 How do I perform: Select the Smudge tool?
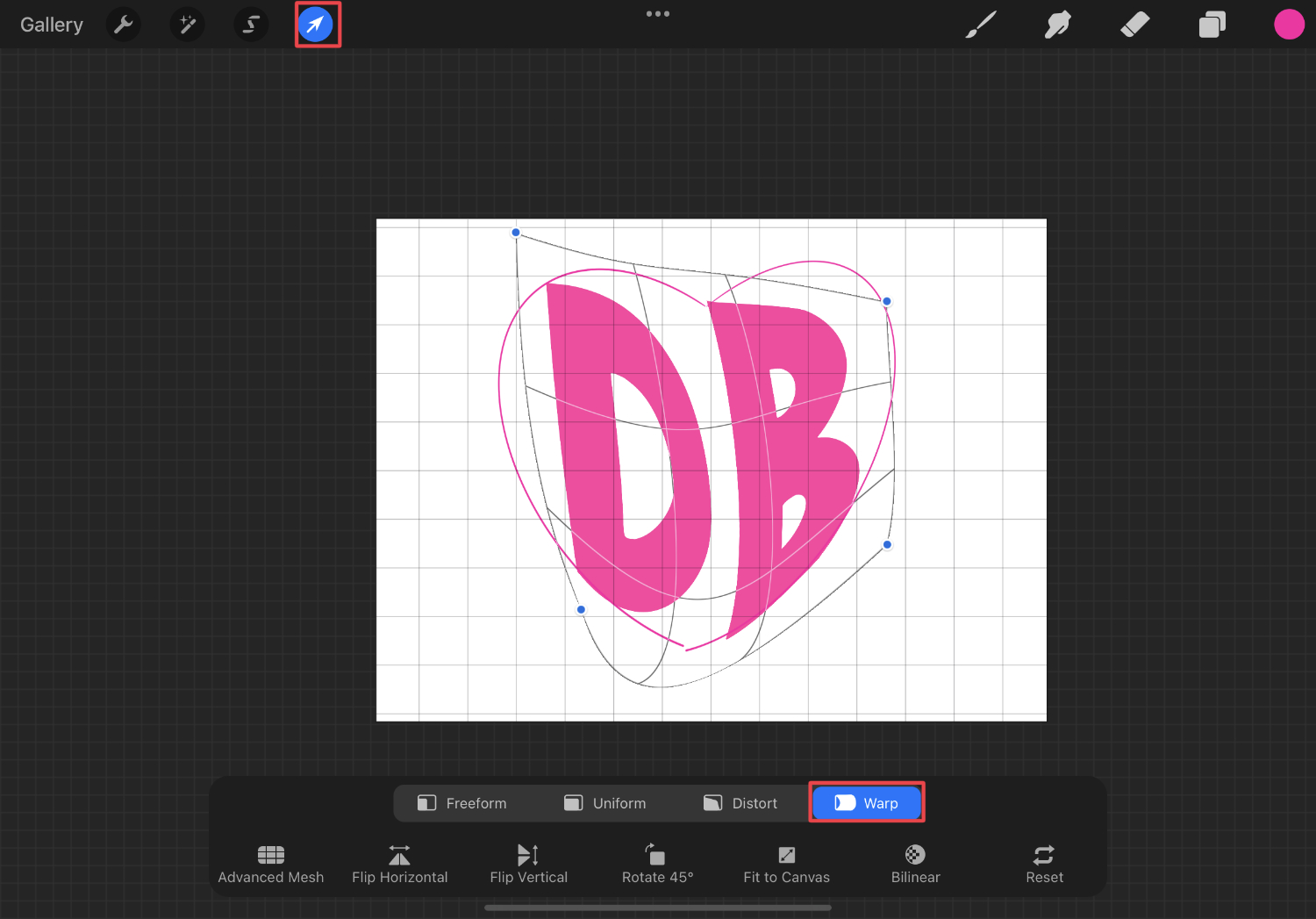pyautogui.click(x=1057, y=24)
